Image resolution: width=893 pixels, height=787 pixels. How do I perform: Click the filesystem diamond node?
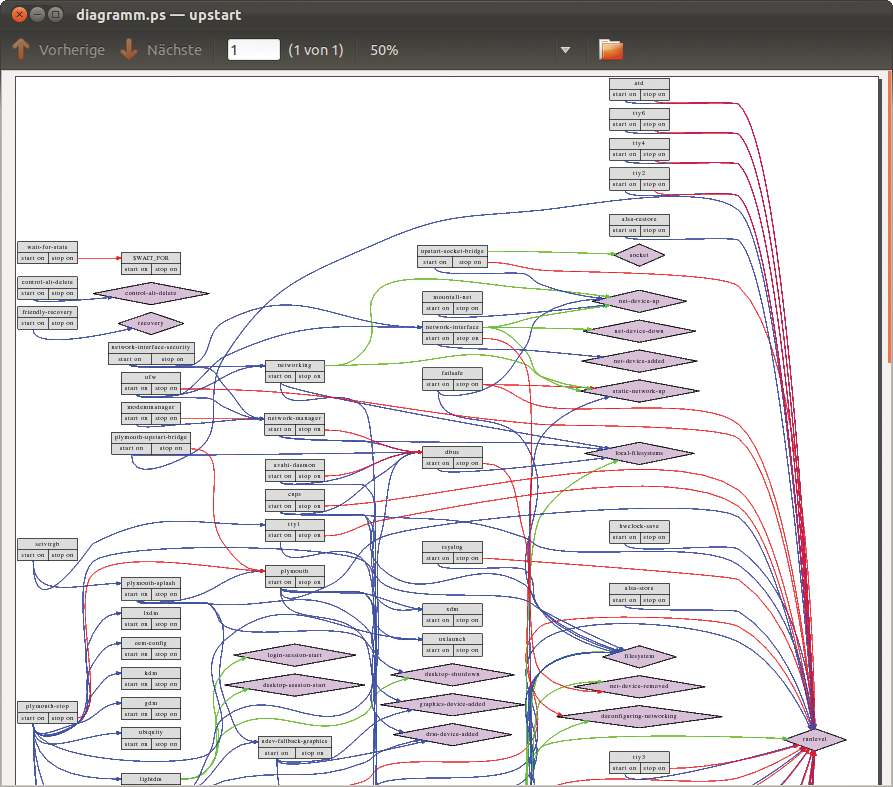click(x=639, y=657)
